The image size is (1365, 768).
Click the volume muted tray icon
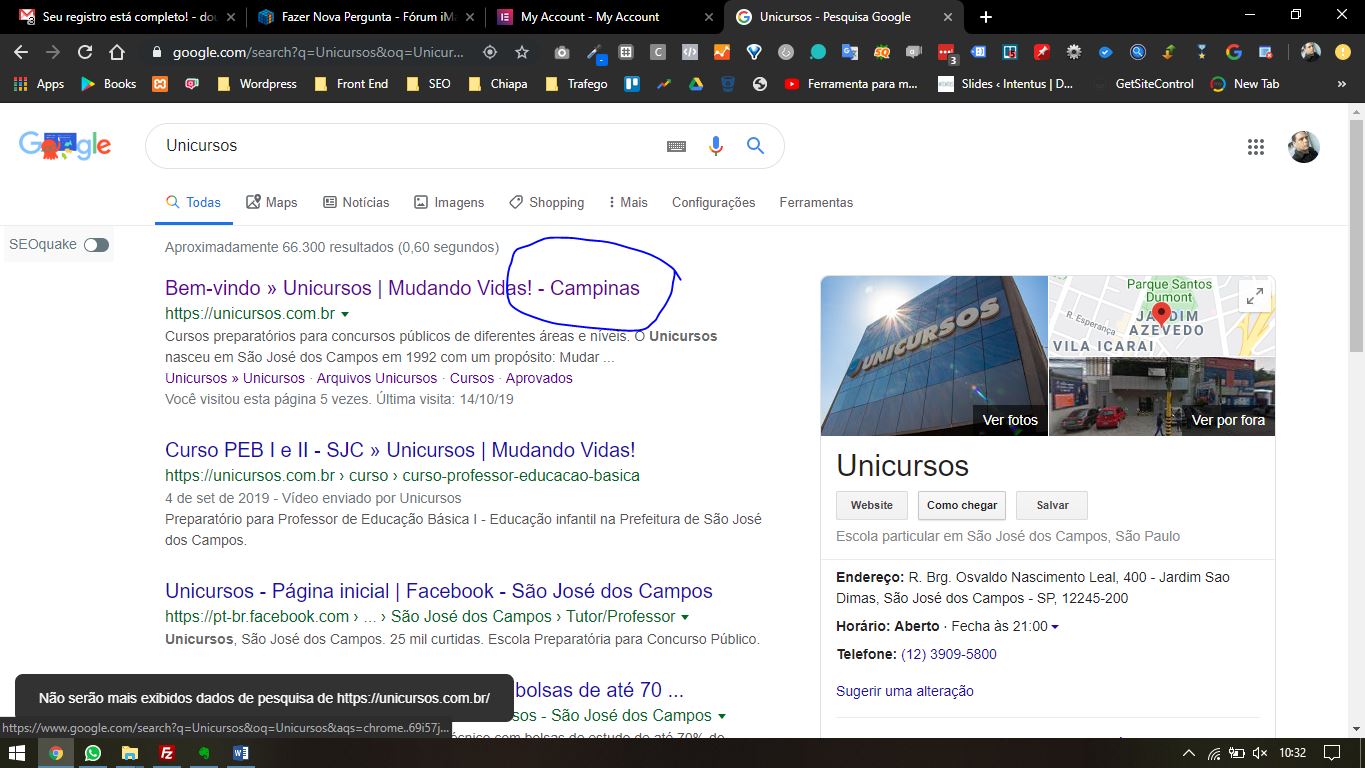(1260, 753)
